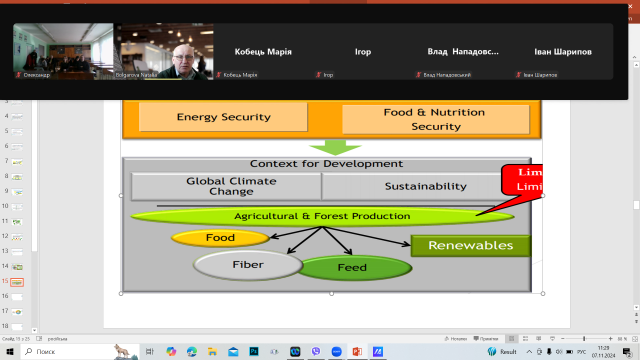Screen dimensions: 640x360
Task: Switch to Reading view icon
Action: (x=539, y=339)
